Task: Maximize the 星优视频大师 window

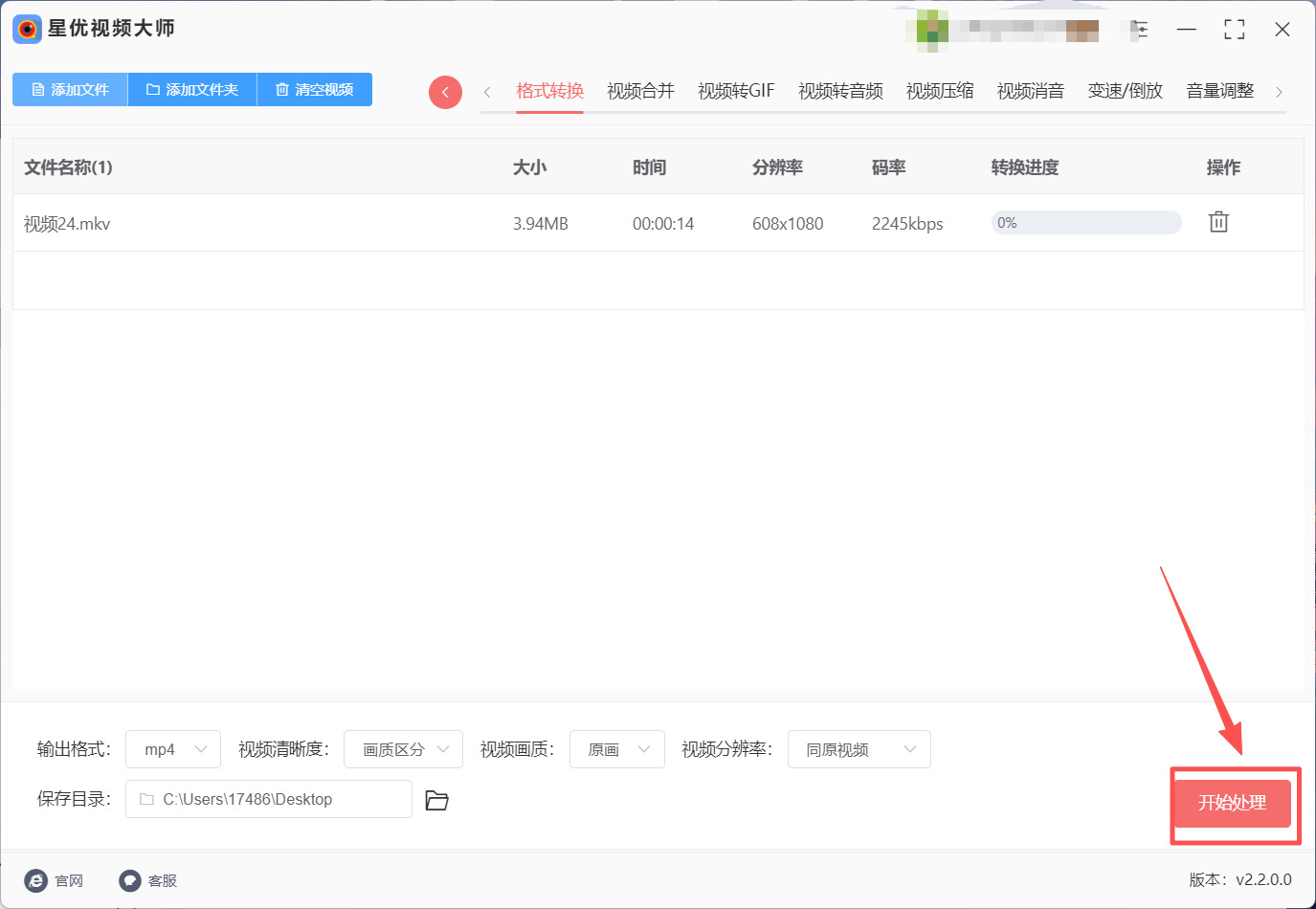Action: pos(1235,30)
